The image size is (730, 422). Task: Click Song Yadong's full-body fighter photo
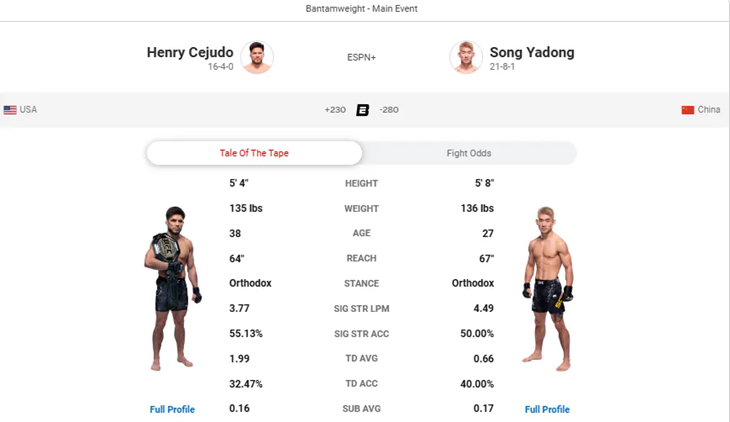[x=548, y=288]
